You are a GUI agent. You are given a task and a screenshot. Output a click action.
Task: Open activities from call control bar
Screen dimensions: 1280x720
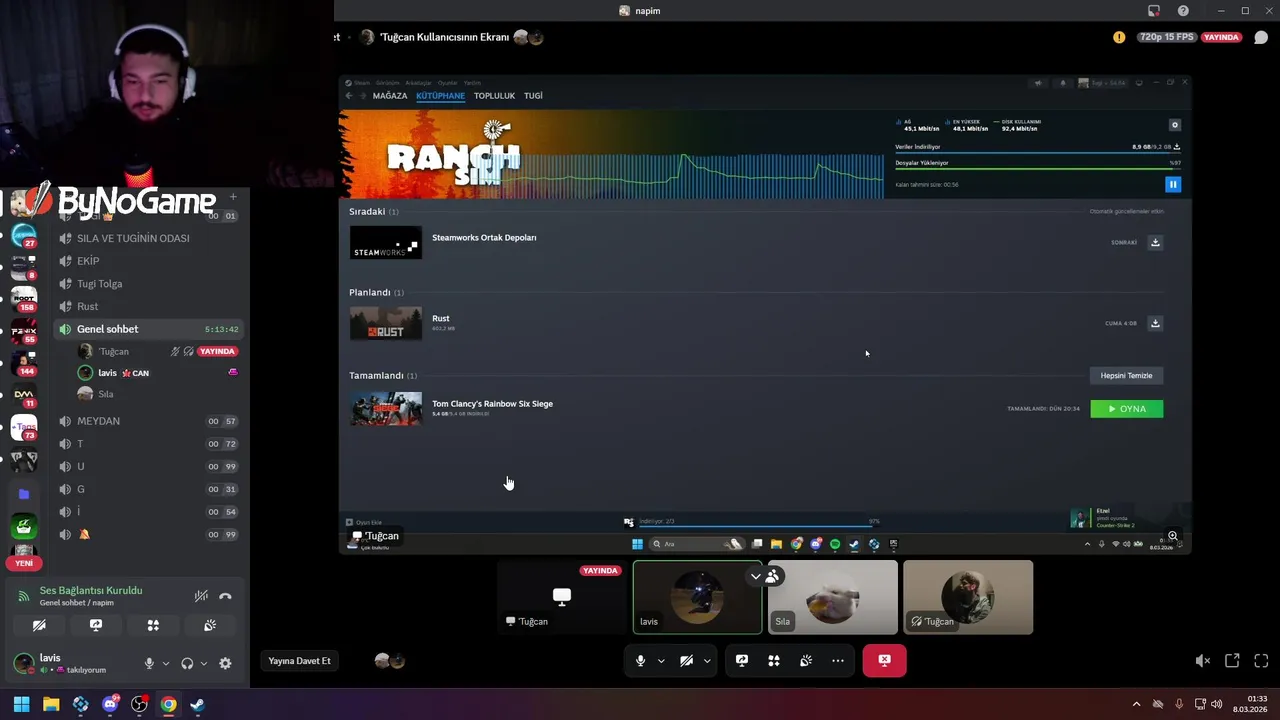774,661
